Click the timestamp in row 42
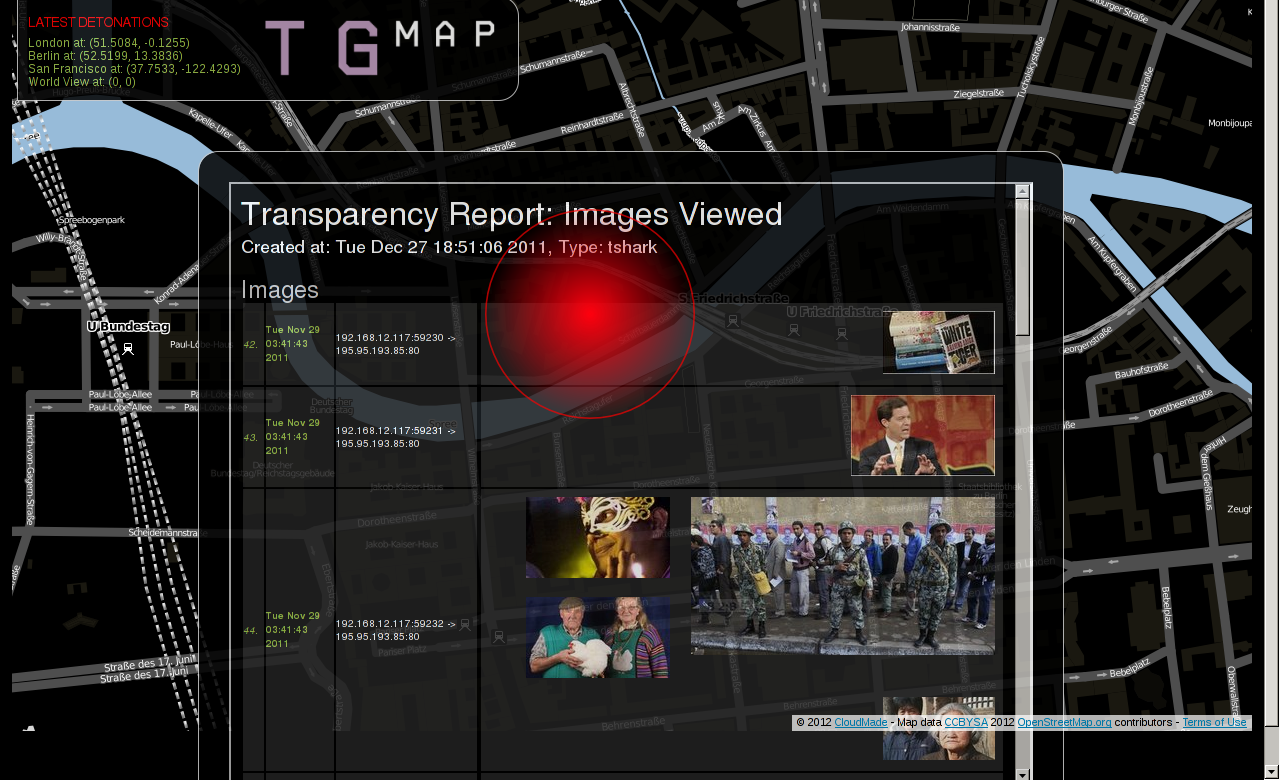Screen dimensions: 1280x780 coord(293,343)
